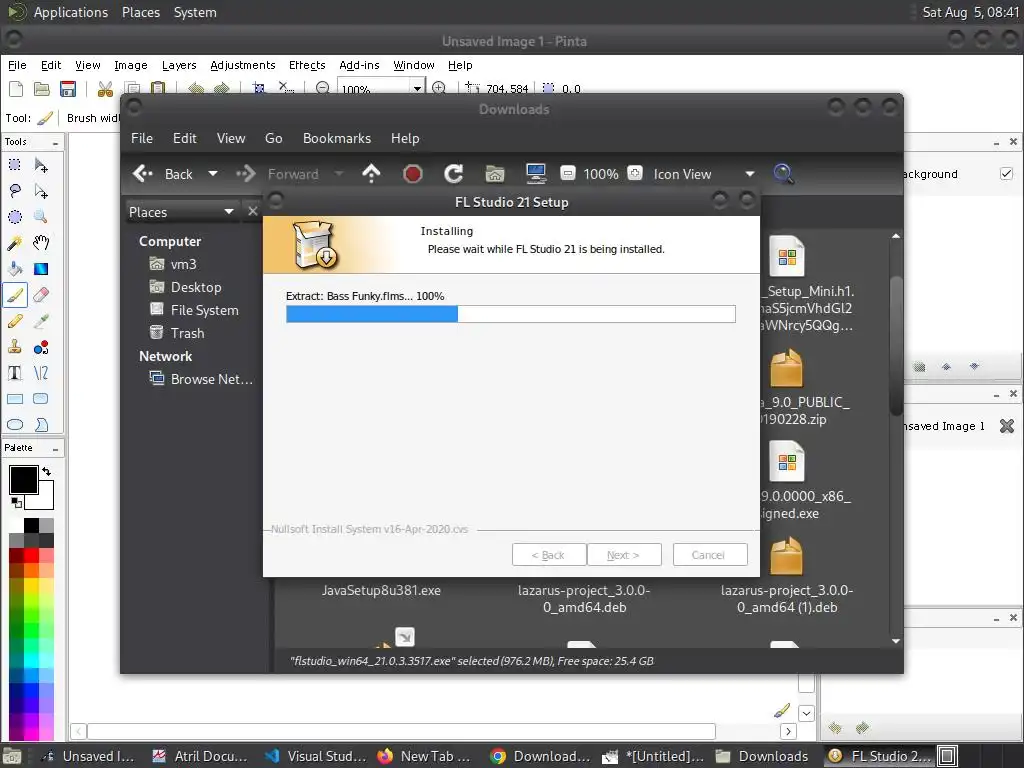Select the Rounded Rectangle shape tool
Image resolution: width=1024 pixels, height=768 pixels.
pyautogui.click(x=40, y=399)
